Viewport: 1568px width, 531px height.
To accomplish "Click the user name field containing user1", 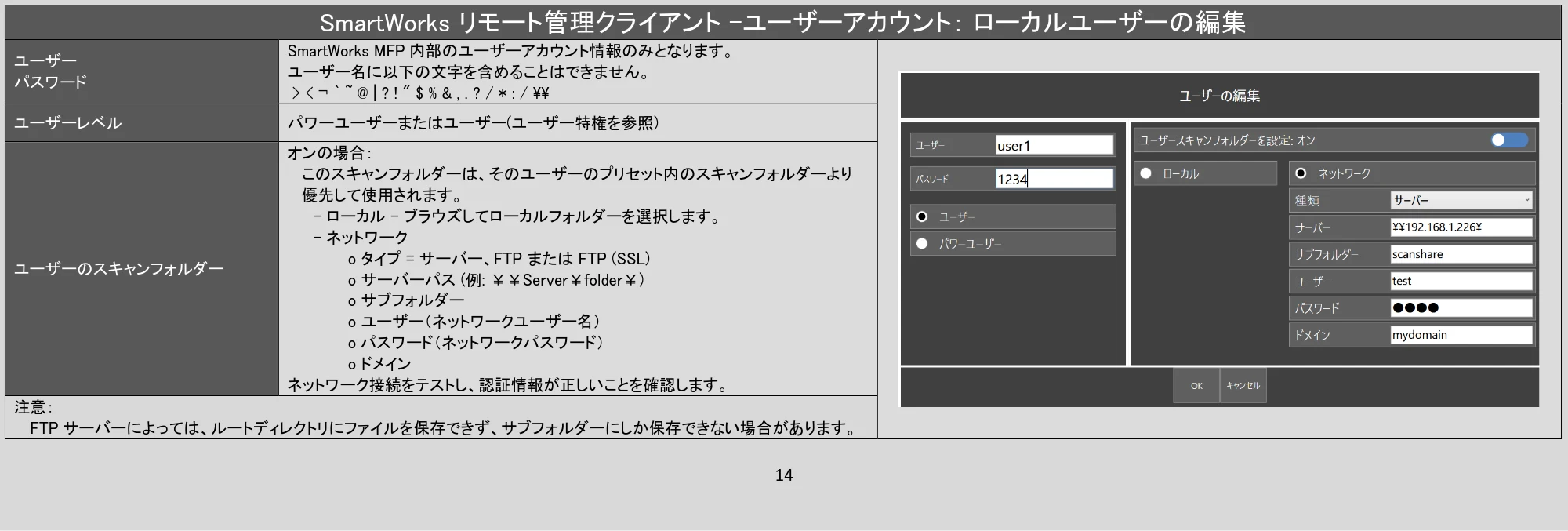I will (x=1054, y=145).
